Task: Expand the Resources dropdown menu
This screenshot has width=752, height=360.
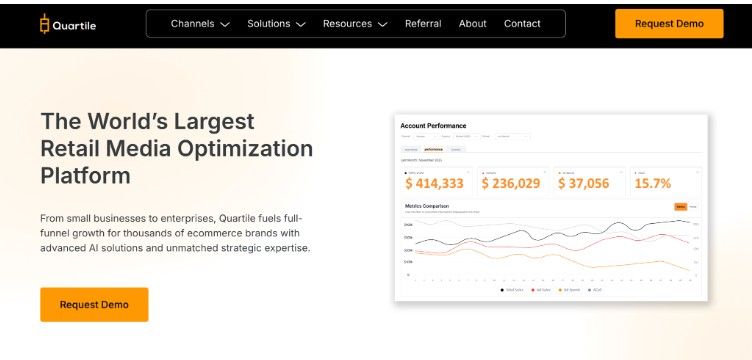Action: point(355,23)
